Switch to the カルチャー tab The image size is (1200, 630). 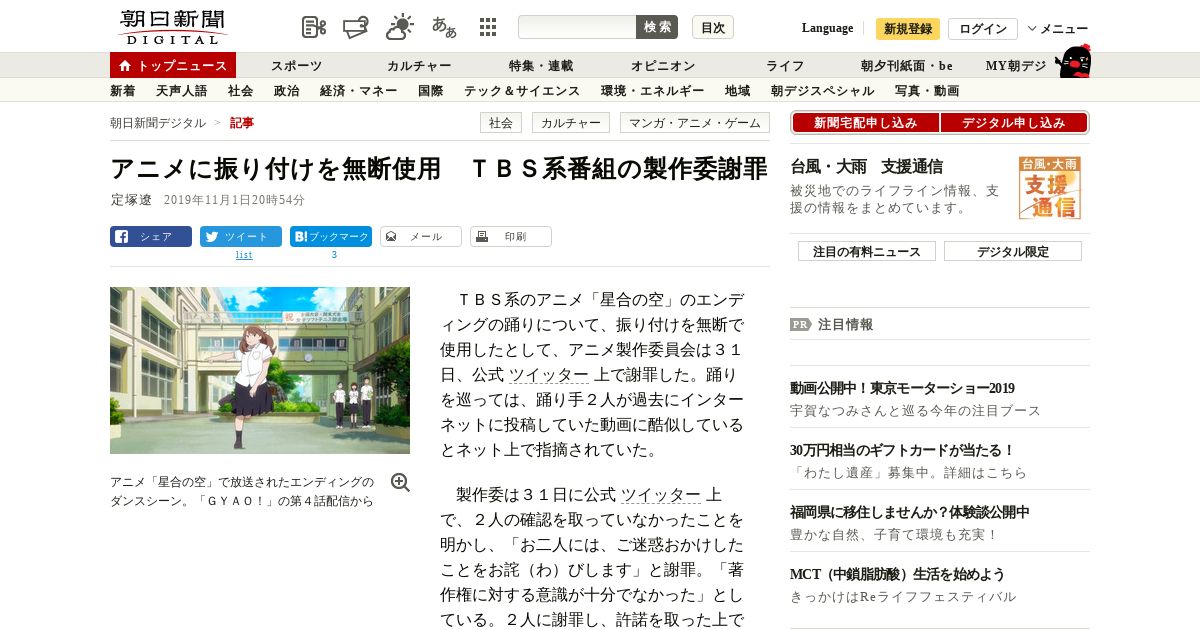point(419,66)
